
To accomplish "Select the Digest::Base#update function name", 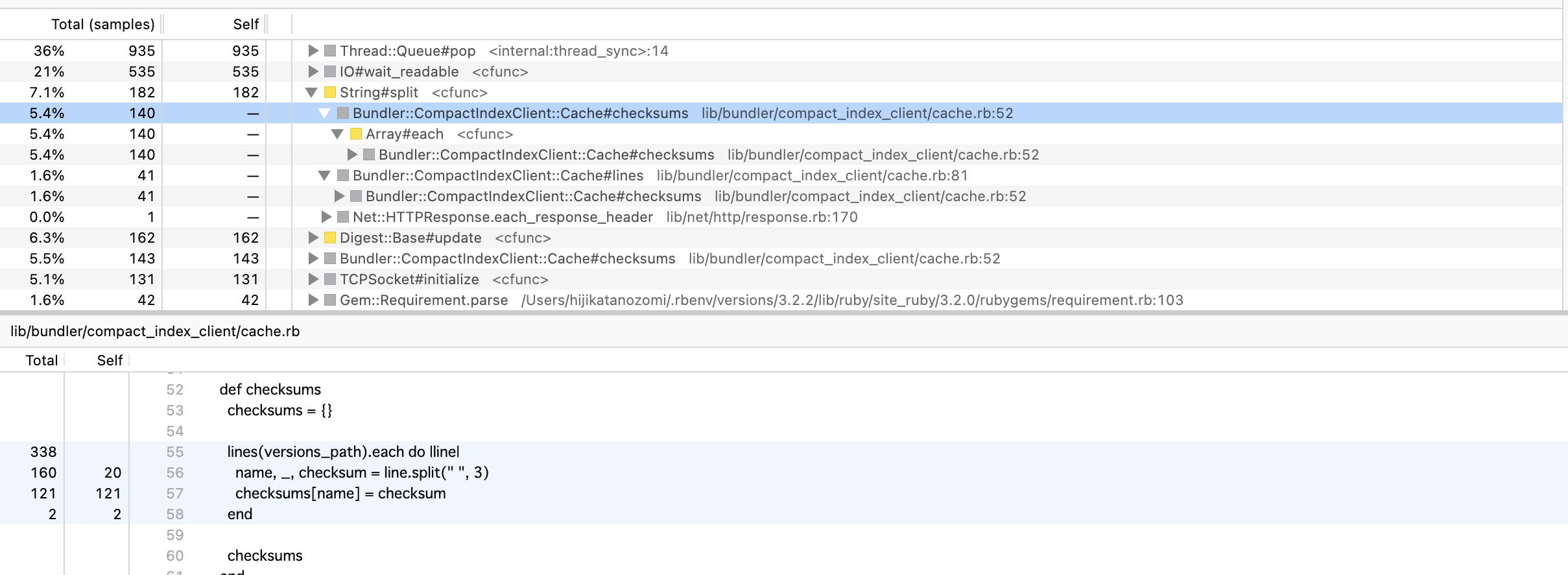I will (x=410, y=238).
